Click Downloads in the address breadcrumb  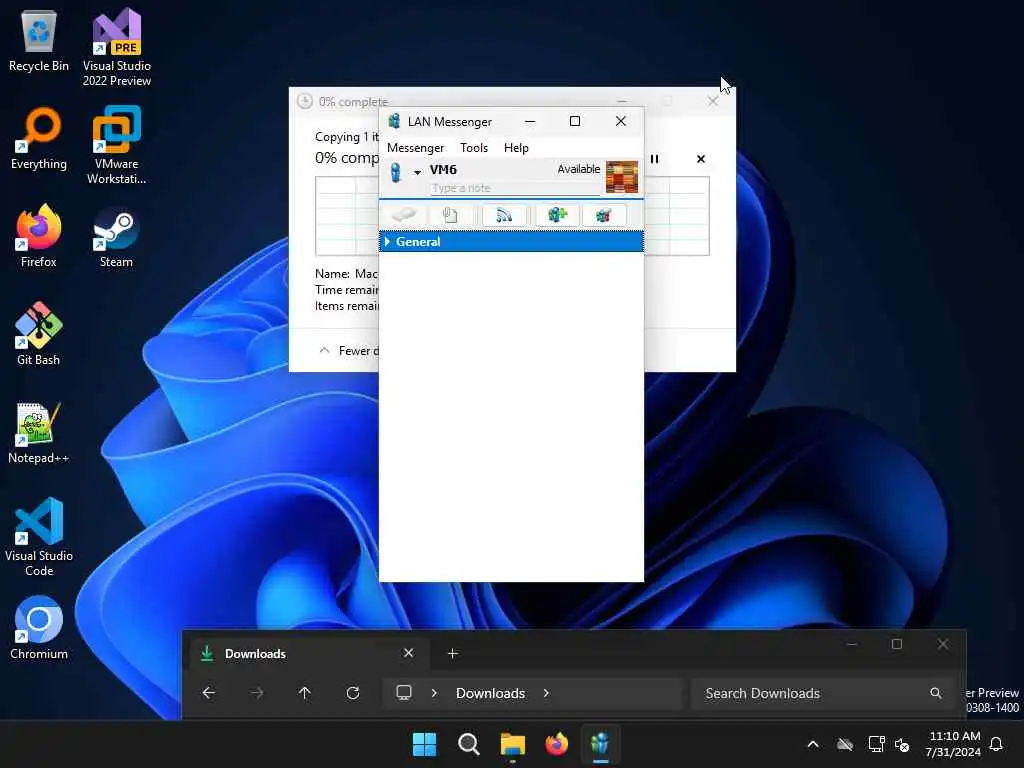coord(490,693)
